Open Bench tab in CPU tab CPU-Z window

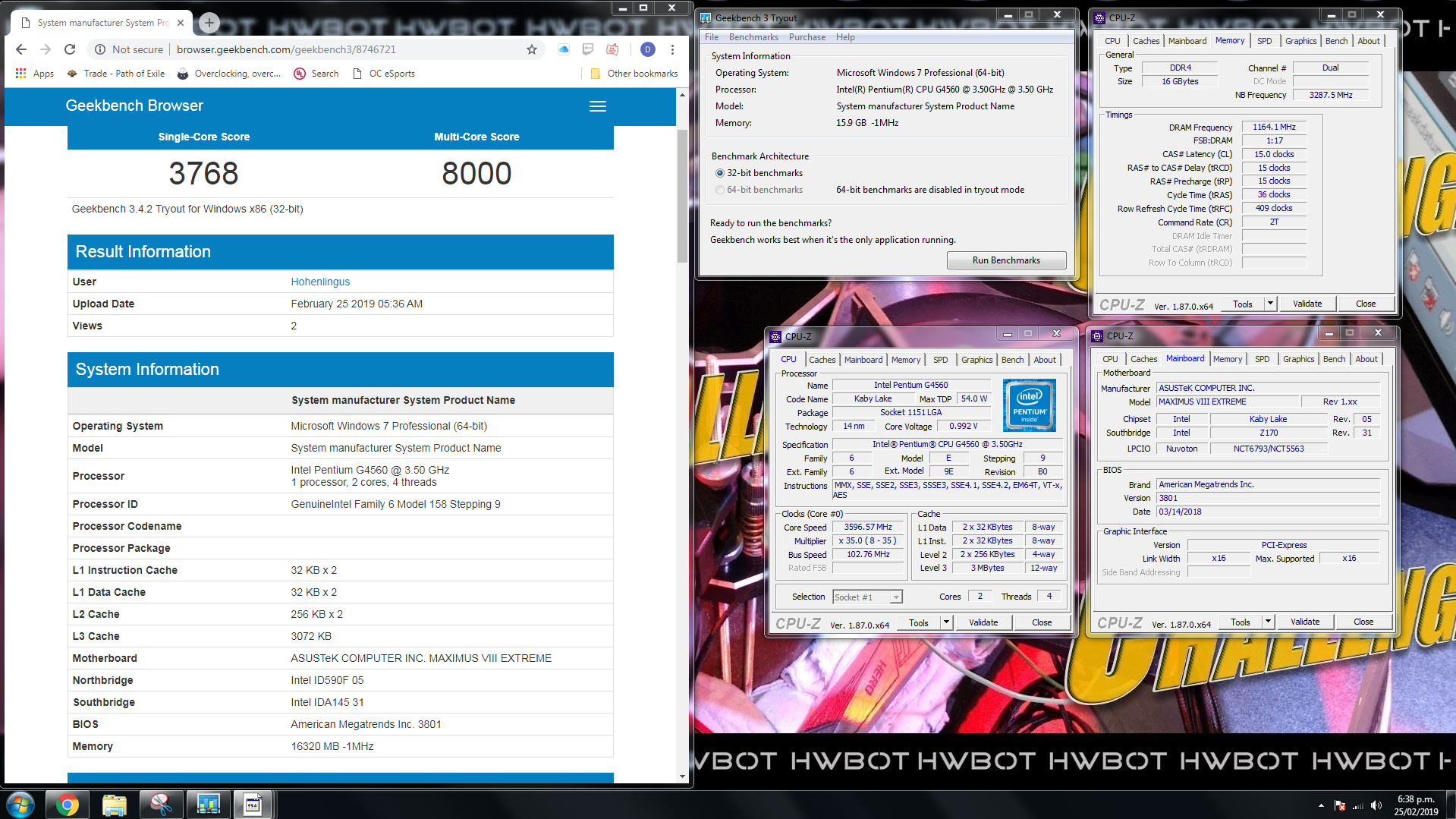click(x=1012, y=360)
